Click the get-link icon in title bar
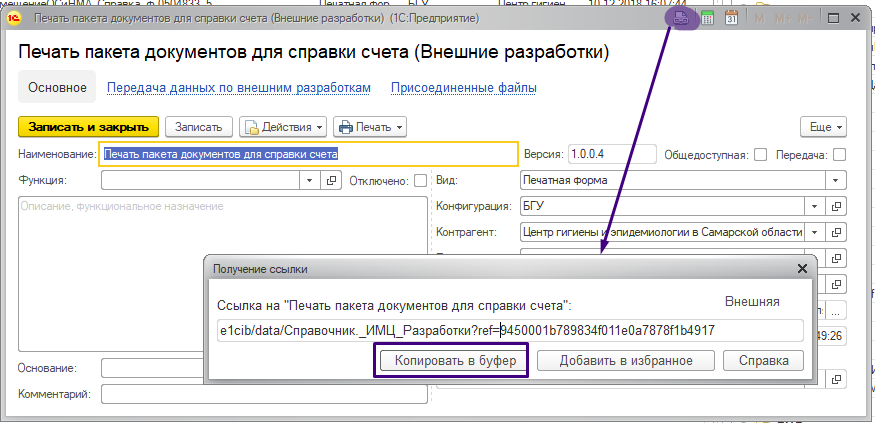Image resolution: width=875 pixels, height=423 pixels. click(x=683, y=17)
